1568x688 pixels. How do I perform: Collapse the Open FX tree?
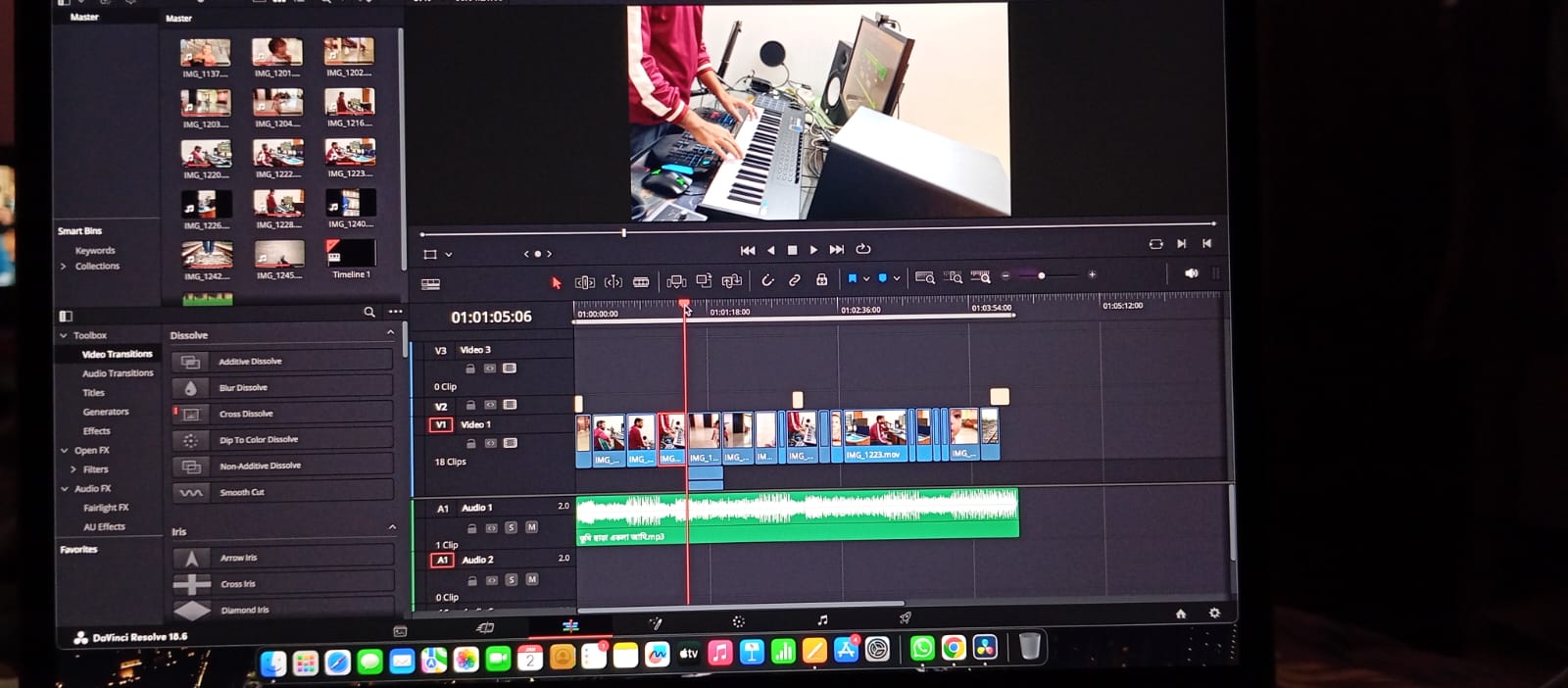click(65, 451)
